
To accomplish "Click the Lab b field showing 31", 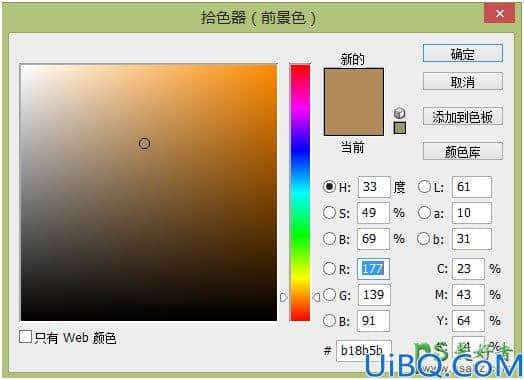I will point(472,239).
